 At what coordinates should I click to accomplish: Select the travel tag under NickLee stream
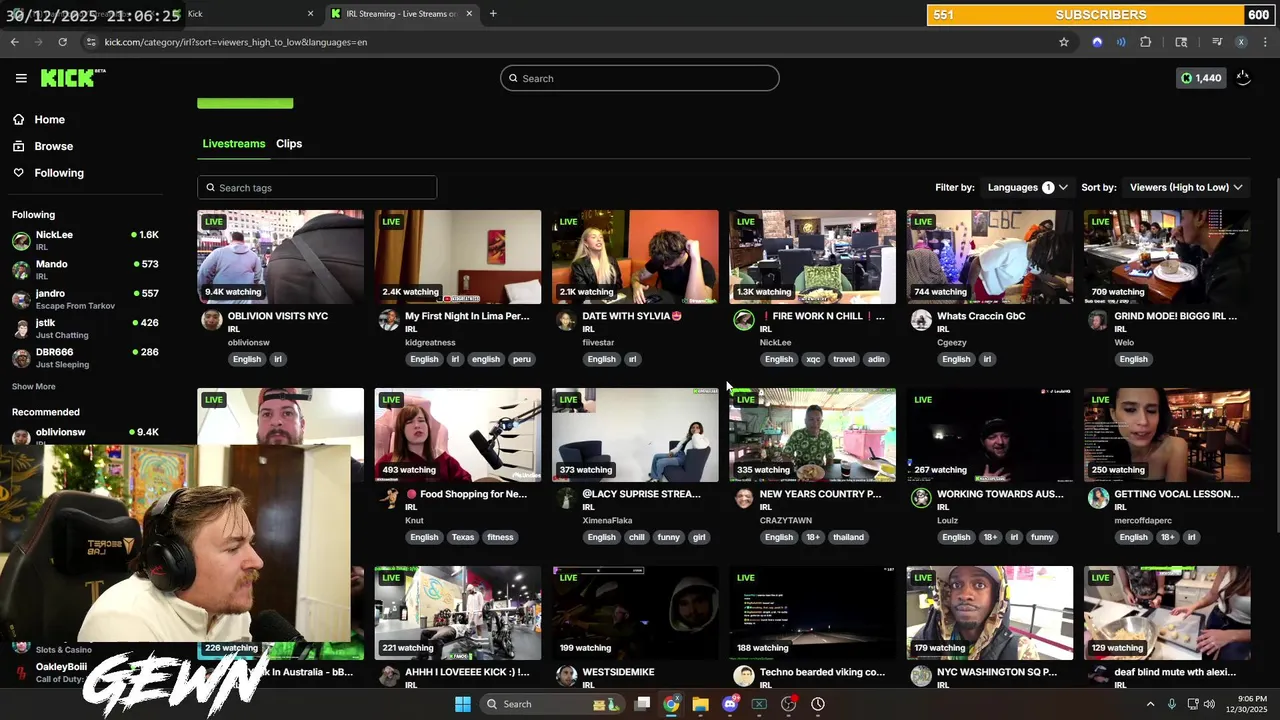pos(844,359)
